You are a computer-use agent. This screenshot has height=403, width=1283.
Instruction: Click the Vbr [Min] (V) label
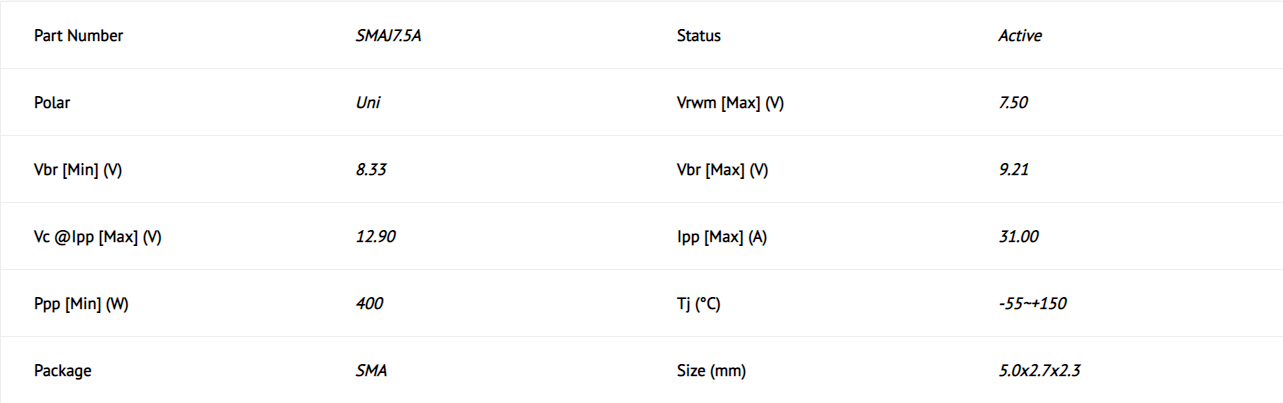[x=78, y=170]
